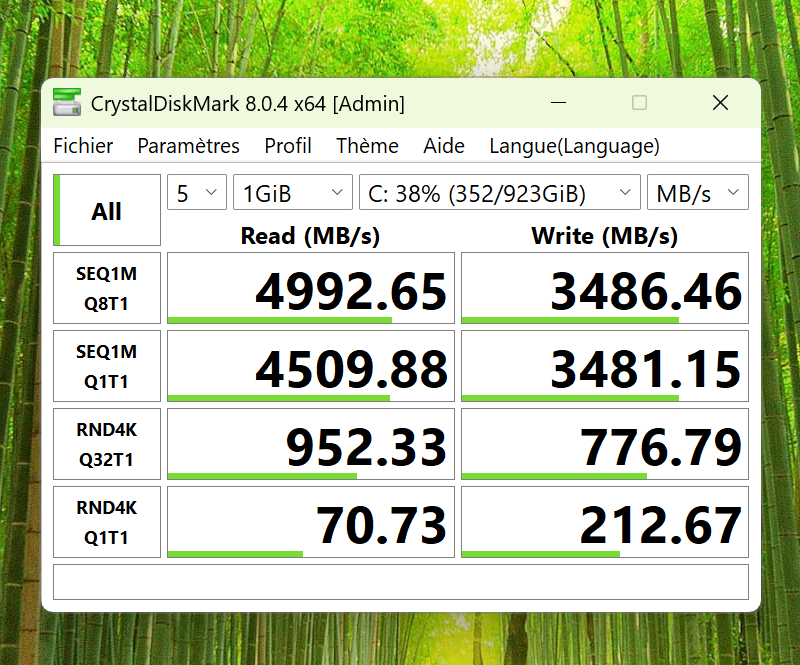Image resolution: width=800 pixels, height=665 pixels.
Task: Run all benchmarks with the All button
Action: point(106,211)
